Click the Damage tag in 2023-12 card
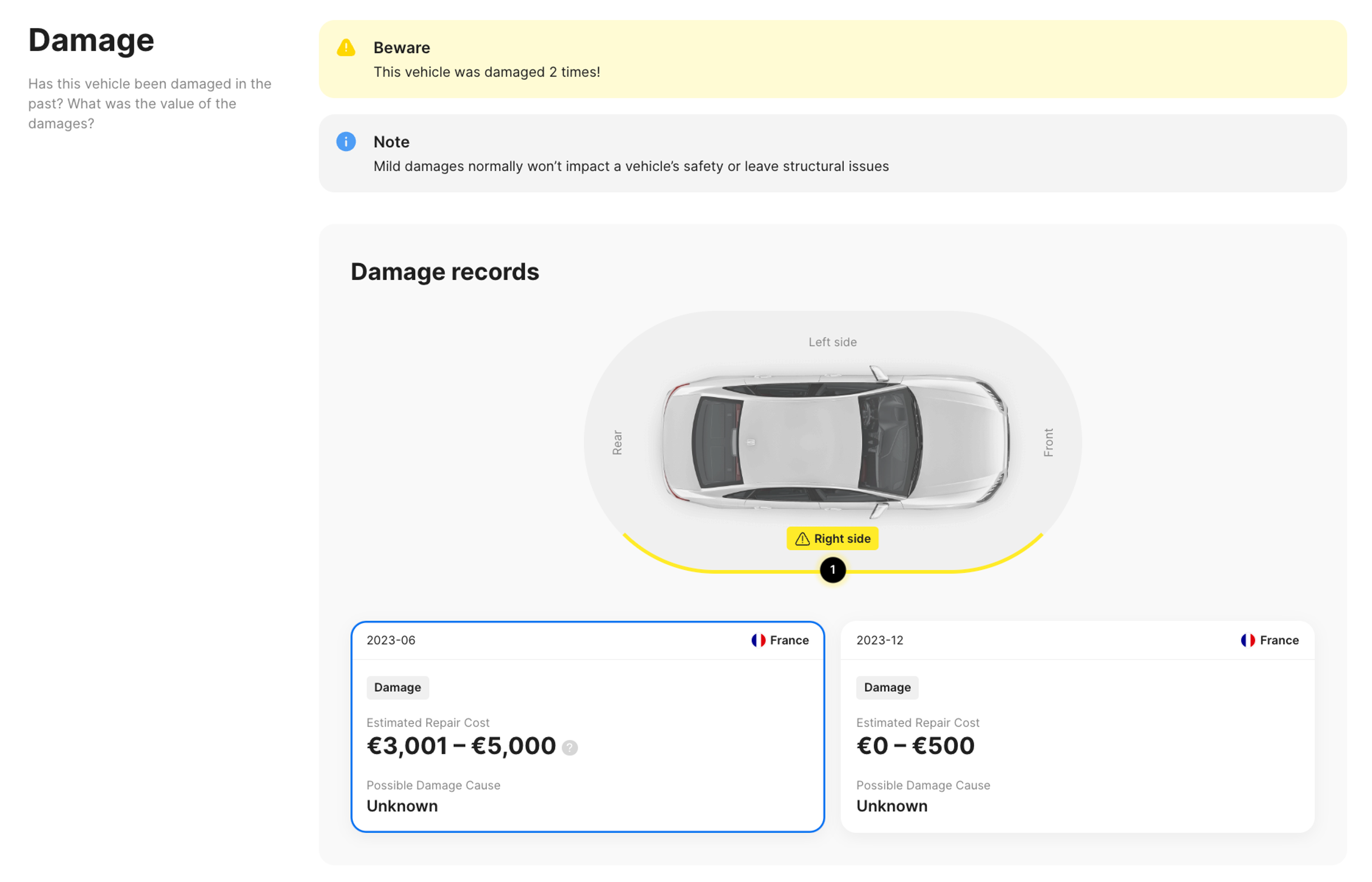Screen dimensions: 1372x882 [887, 687]
